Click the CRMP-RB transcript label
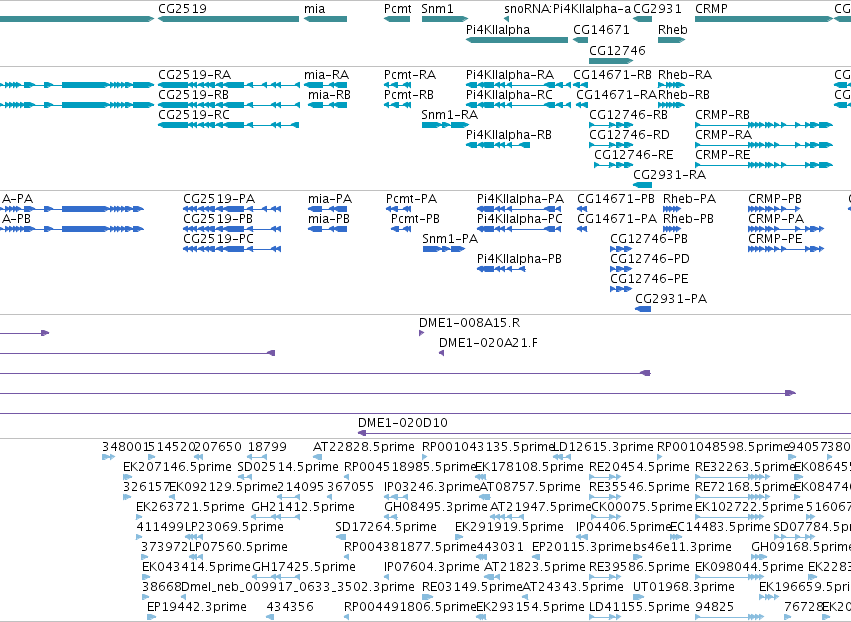Screen dimensions: 851x622 tap(722, 115)
